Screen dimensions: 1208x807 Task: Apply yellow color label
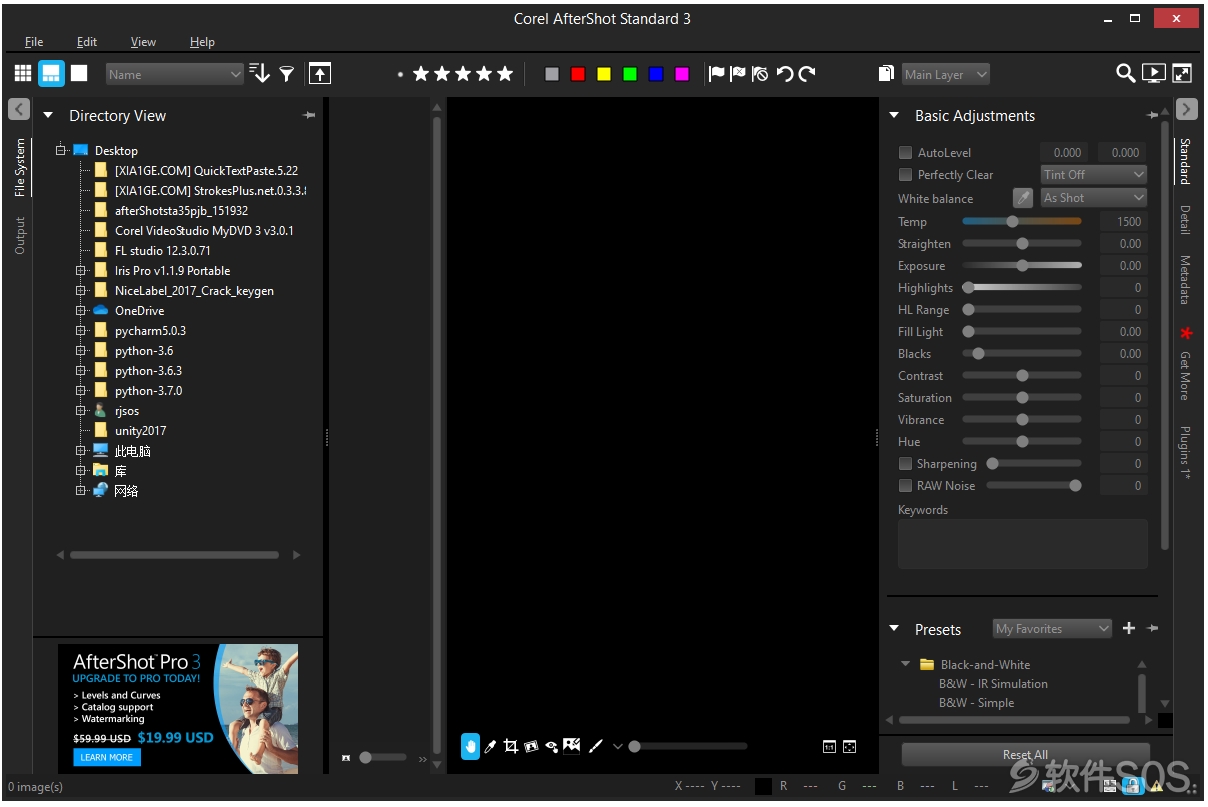pos(603,74)
